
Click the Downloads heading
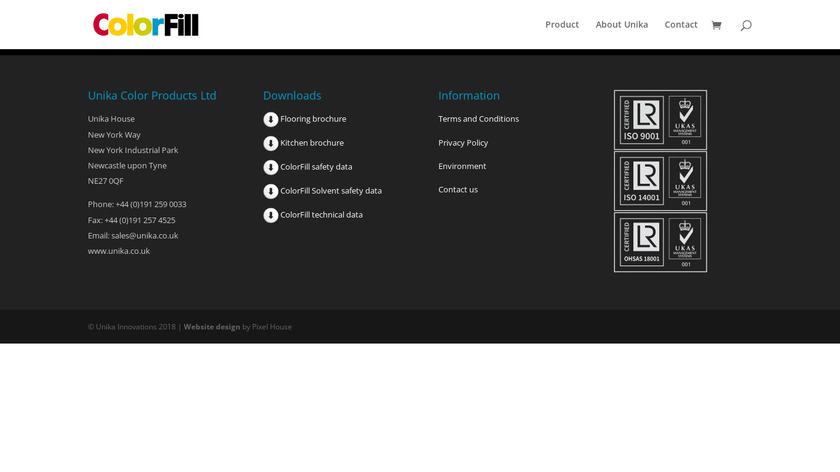coord(292,95)
